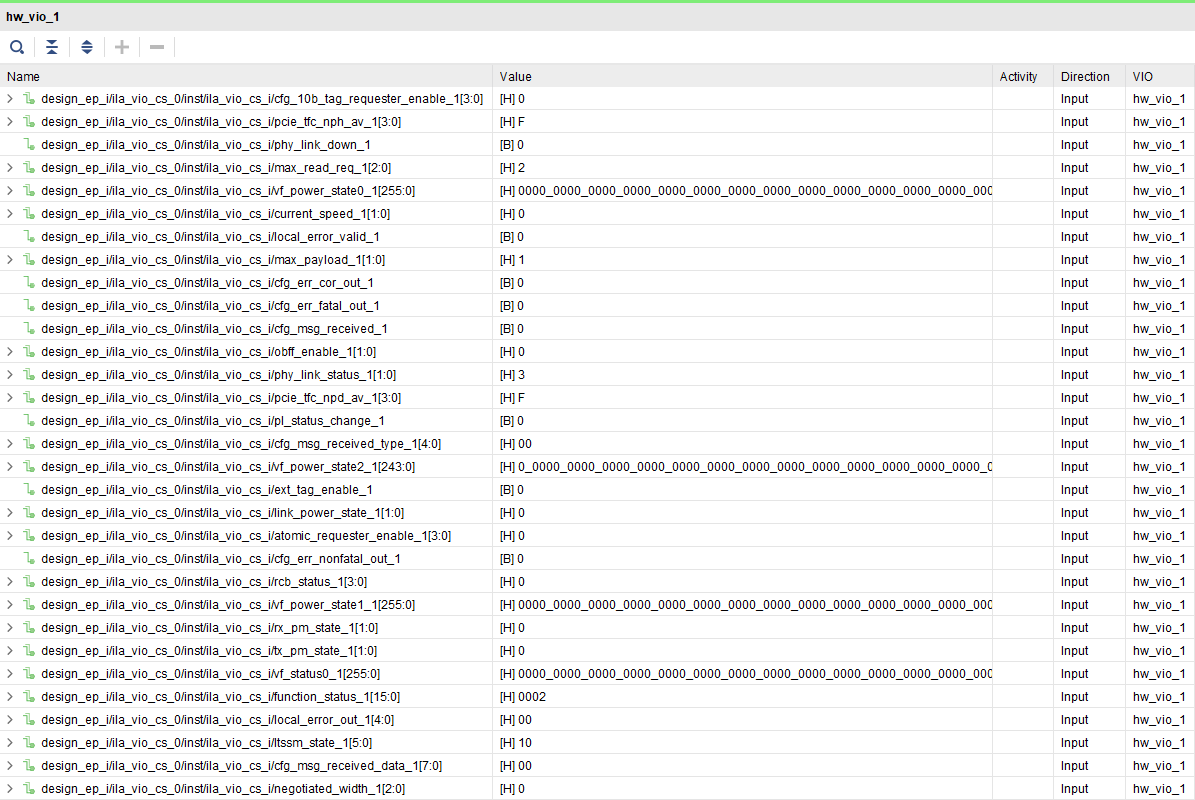The width and height of the screenshot is (1195, 800).
Task: Click the Add probe plus icon
Action: pyautogui.click(x=122, y=47)
